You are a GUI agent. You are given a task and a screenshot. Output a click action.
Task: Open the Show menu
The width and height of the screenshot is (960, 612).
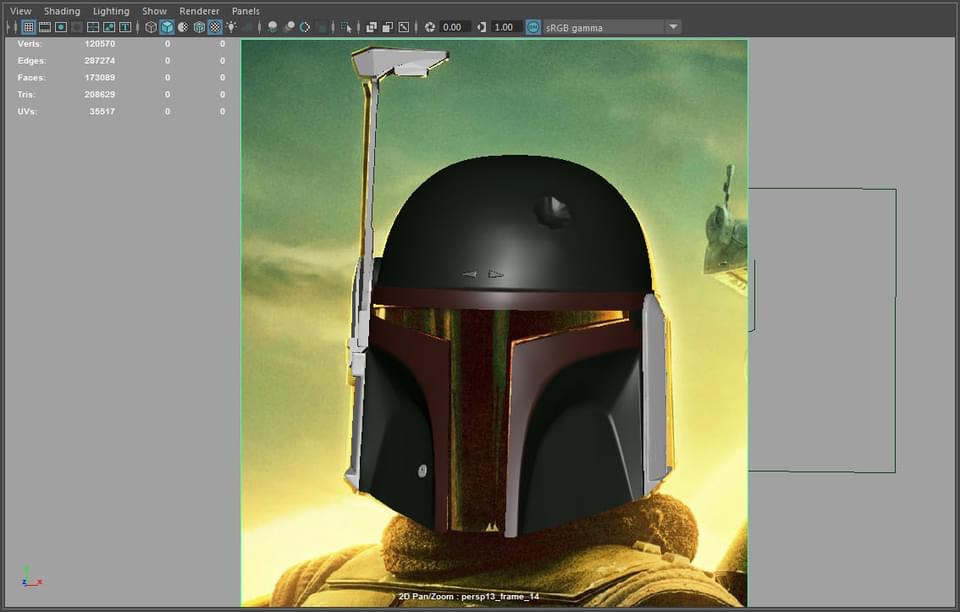pos(154,11)
